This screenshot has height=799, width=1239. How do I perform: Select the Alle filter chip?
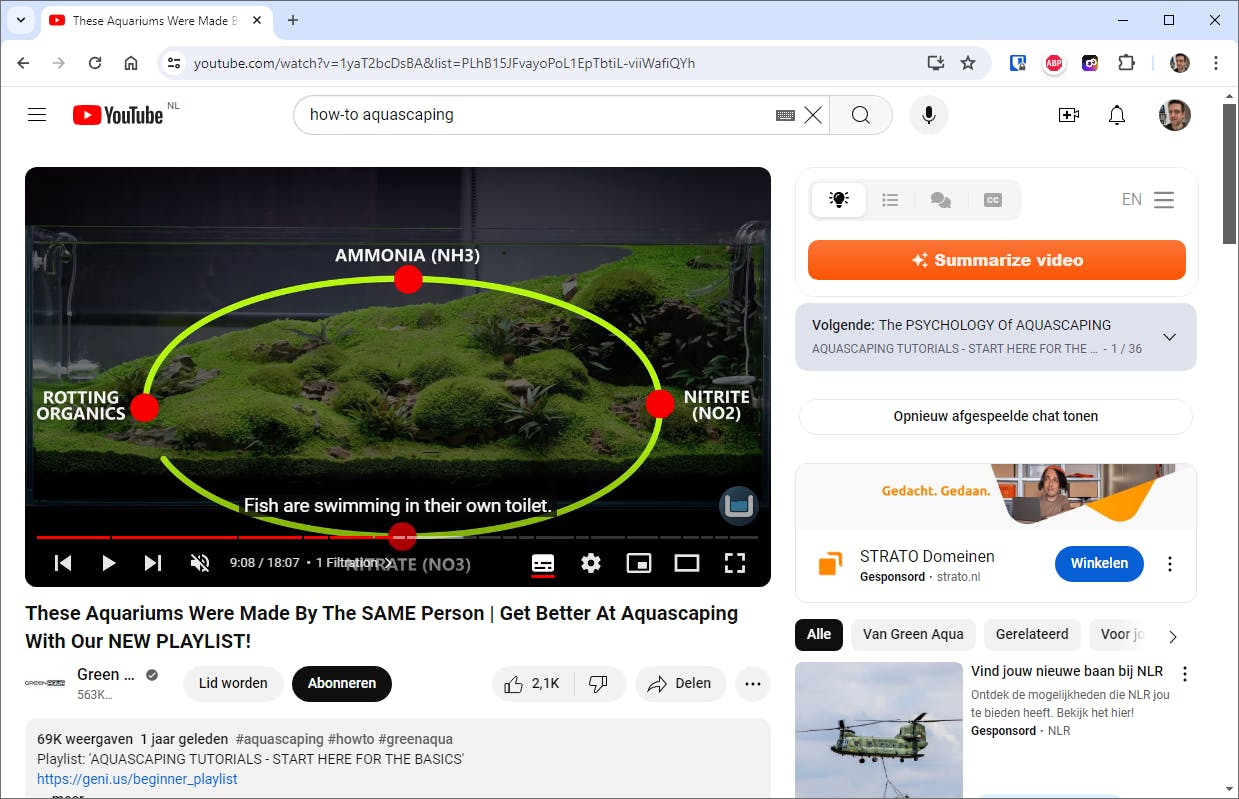[819, 634]
